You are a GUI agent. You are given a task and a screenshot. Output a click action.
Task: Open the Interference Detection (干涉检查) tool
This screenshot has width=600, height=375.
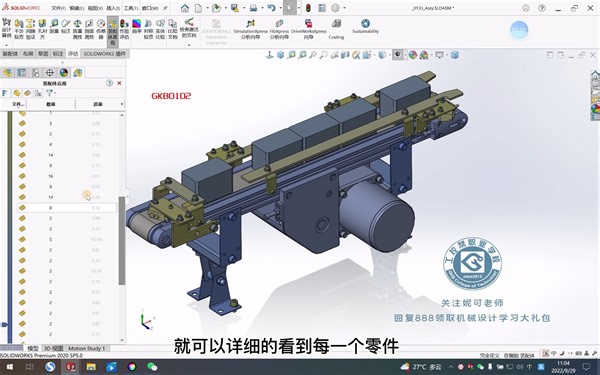tap(19, 29)
